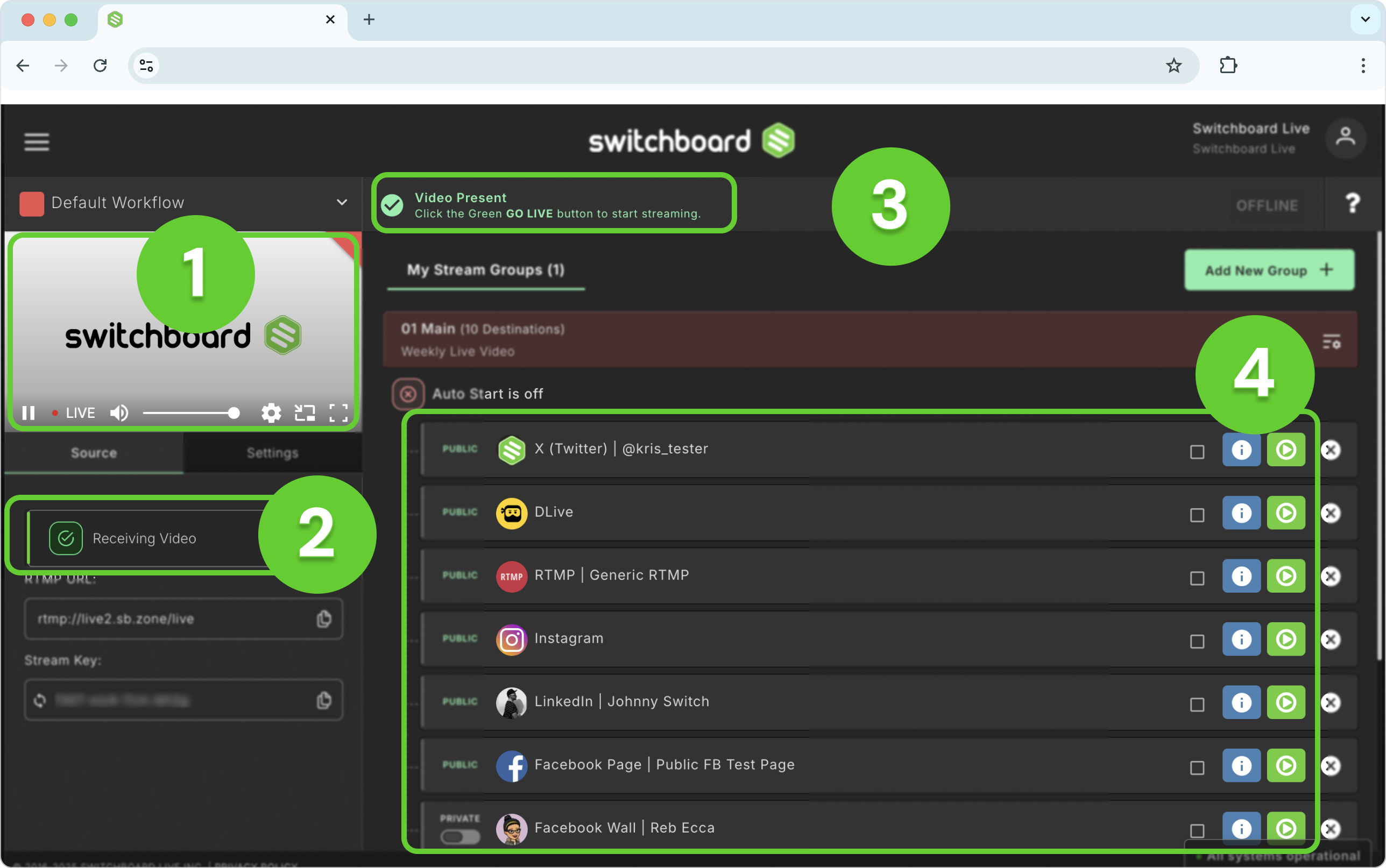Viewport: 1386px width, 868px height.
Task: Mute the preview player volume
Action: (x=119, y=413)
